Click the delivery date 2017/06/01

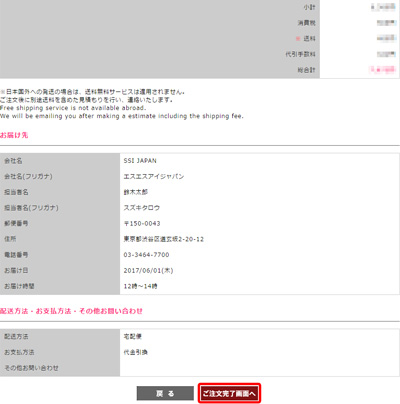tap(148, 270)
